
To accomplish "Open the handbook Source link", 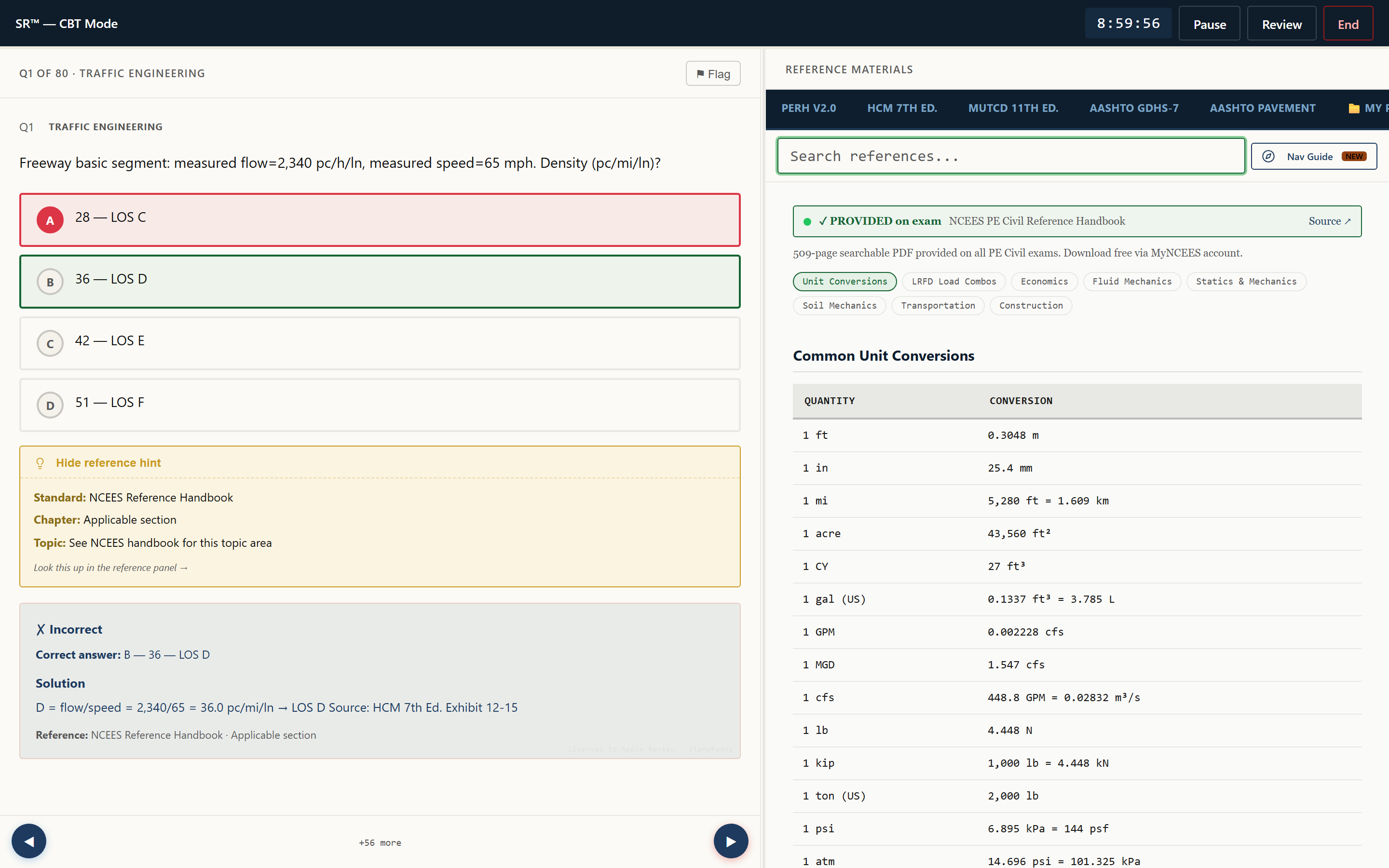I will coord(1329,222).
